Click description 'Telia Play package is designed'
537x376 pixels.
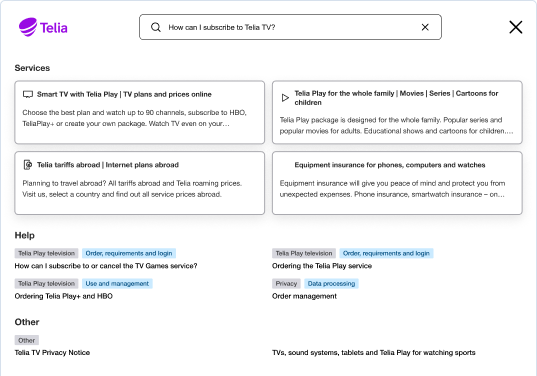(397, 125)
